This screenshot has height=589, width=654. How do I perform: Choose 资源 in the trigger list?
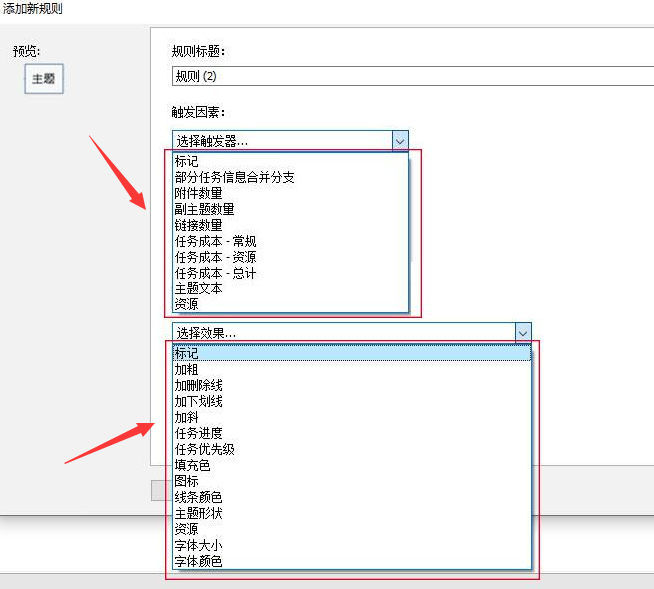point(290,304)
